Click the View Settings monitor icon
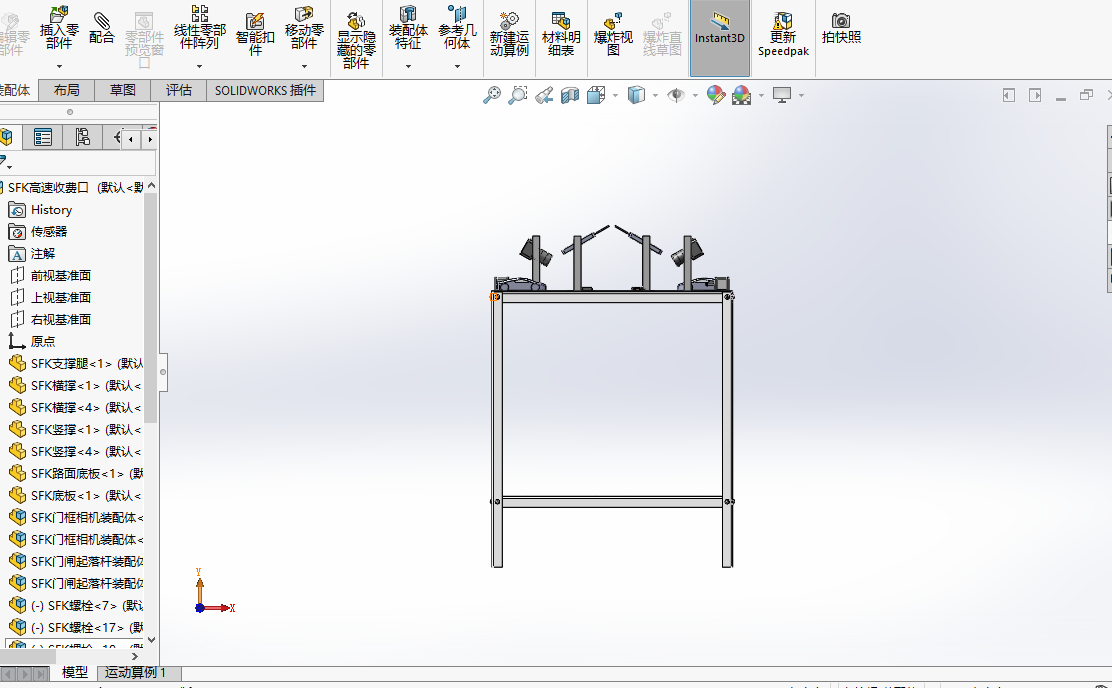 pos(782,95)
